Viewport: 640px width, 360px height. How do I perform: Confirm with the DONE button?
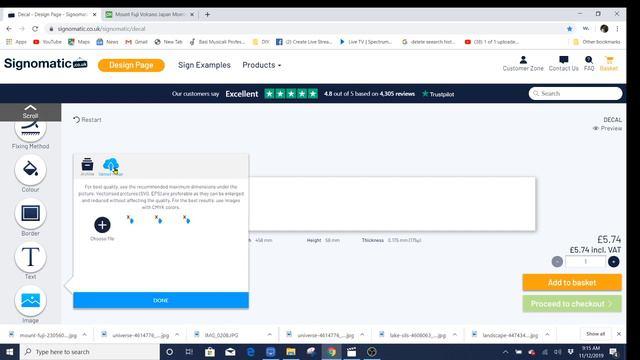click(x=161, y=300)
